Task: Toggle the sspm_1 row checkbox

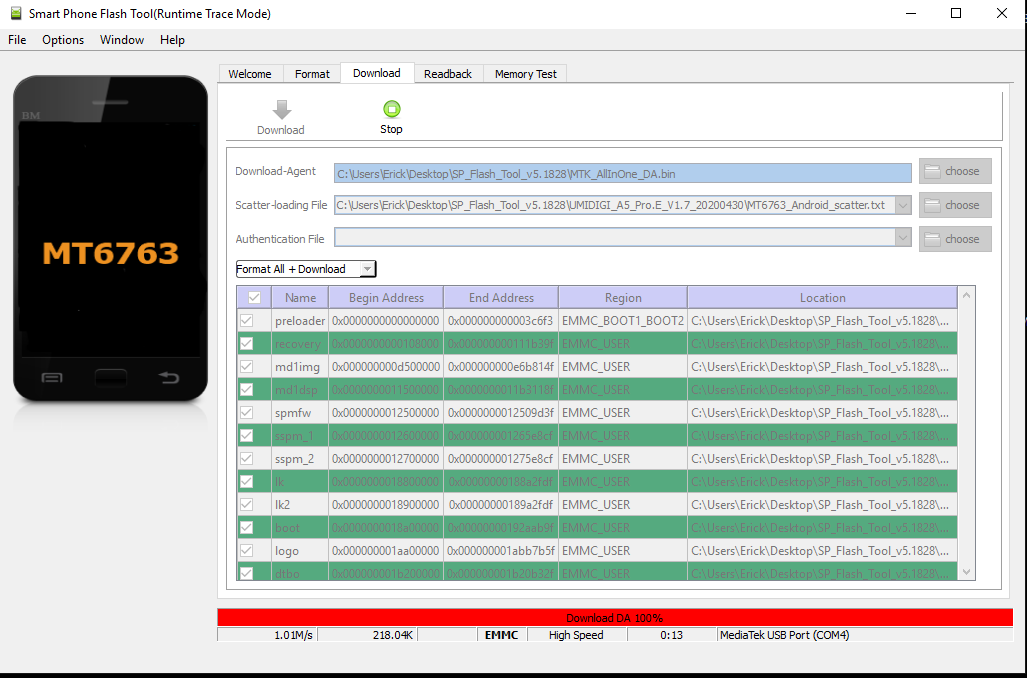Action: click(246, 436)
